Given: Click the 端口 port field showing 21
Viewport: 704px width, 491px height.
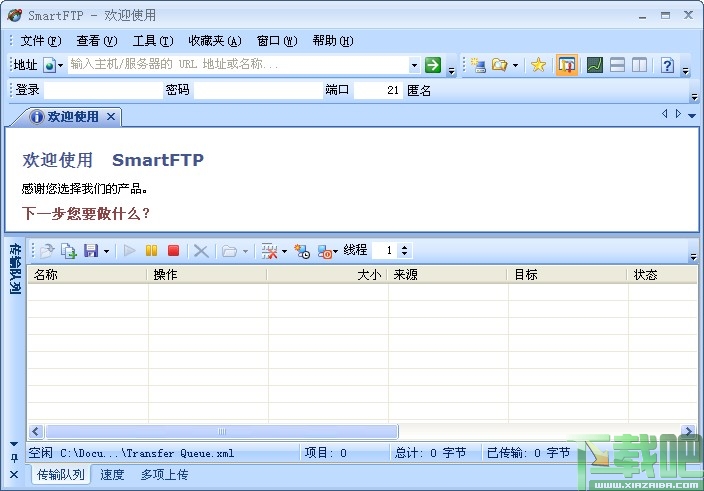Looking at the screenshot, I should click(x=378, y=90).
